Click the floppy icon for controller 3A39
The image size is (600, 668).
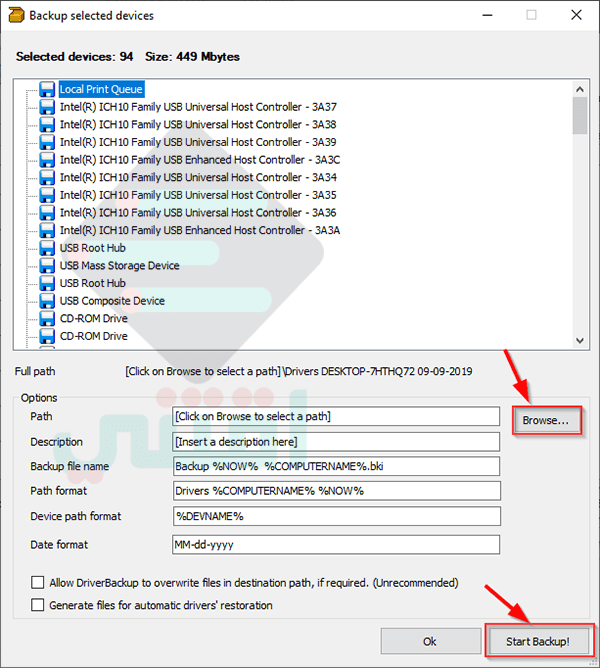[x=47, y=142]
